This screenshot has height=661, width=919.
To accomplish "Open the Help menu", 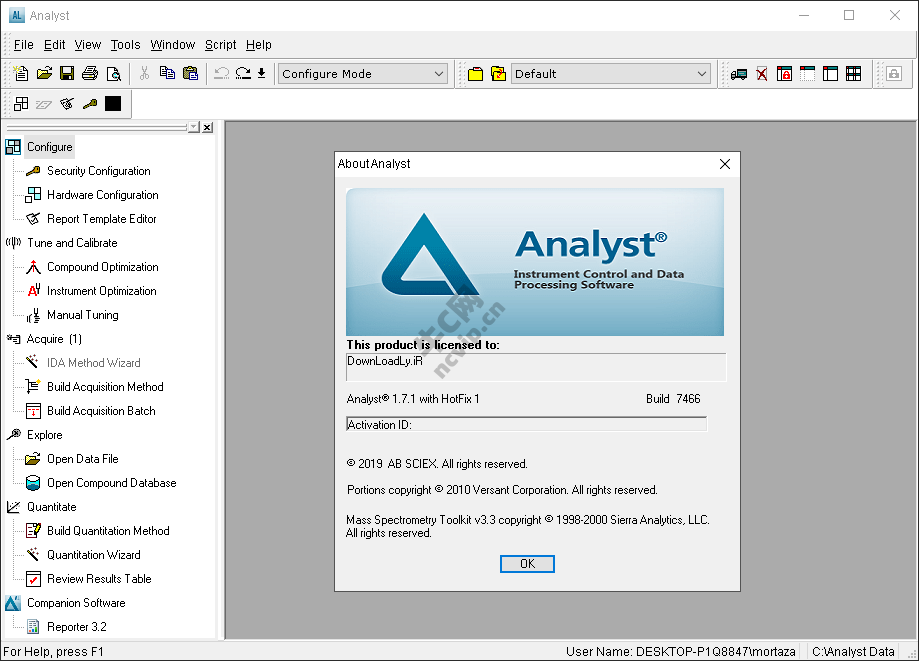I will [258, 45].
